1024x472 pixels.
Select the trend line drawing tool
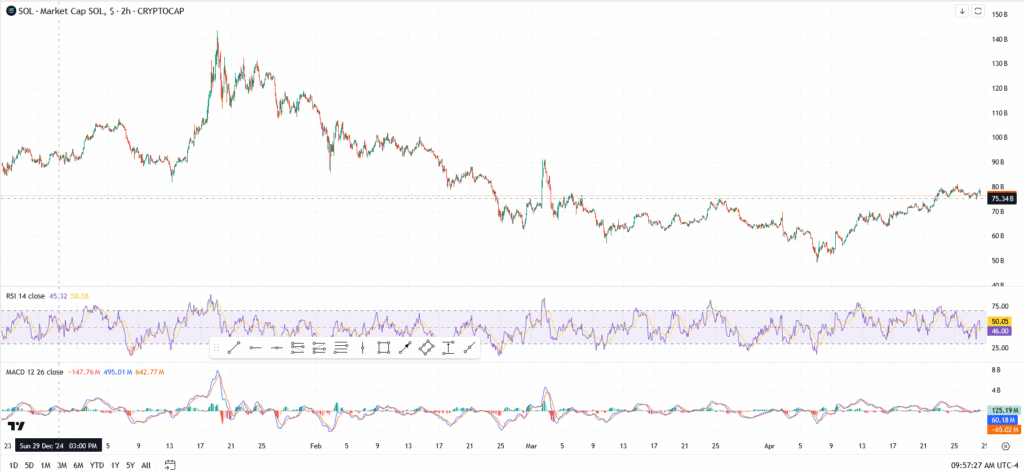click(x=232, y=348)
